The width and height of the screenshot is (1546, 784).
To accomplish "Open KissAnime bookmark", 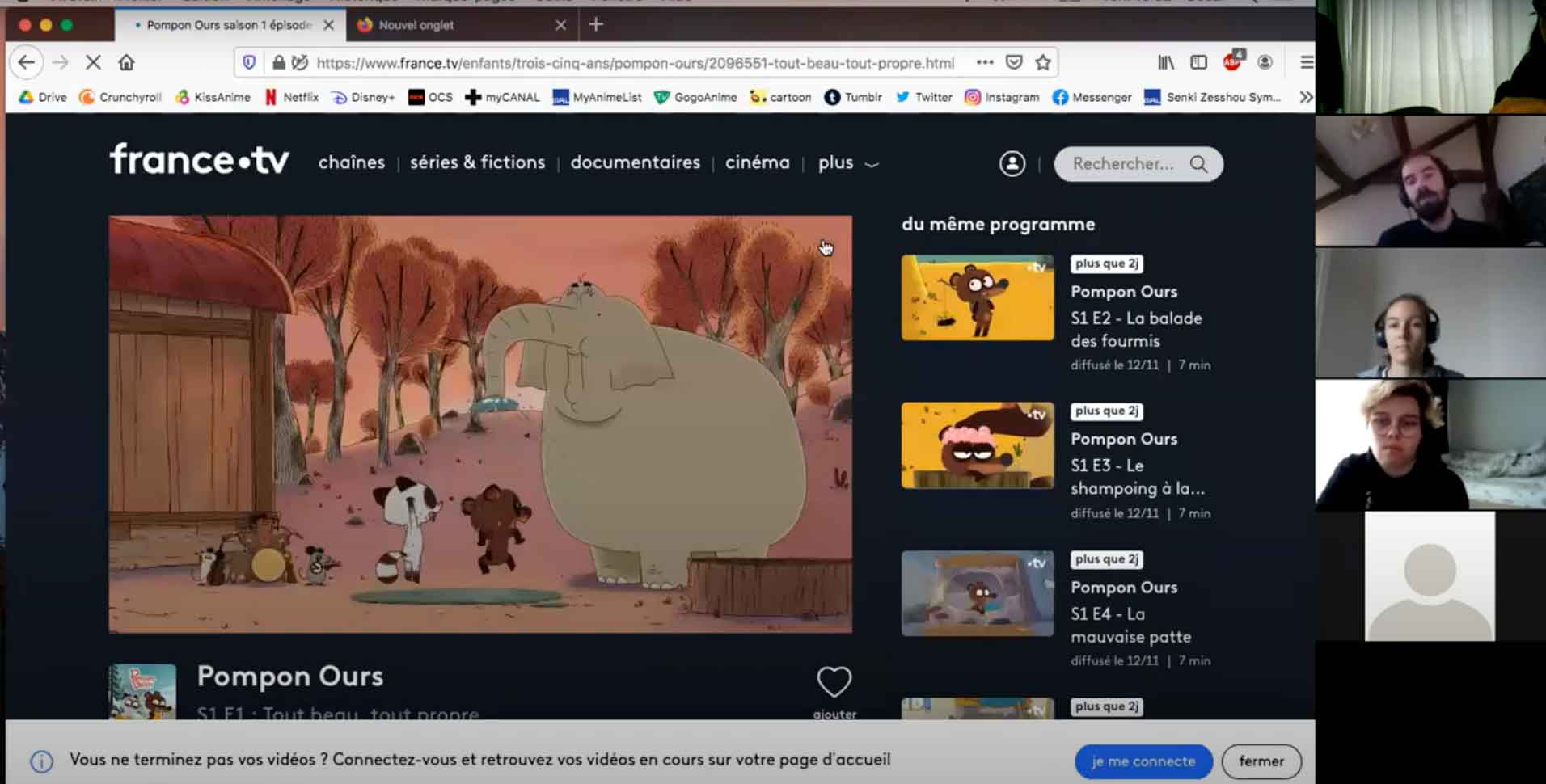I will (x=213, y=97).
